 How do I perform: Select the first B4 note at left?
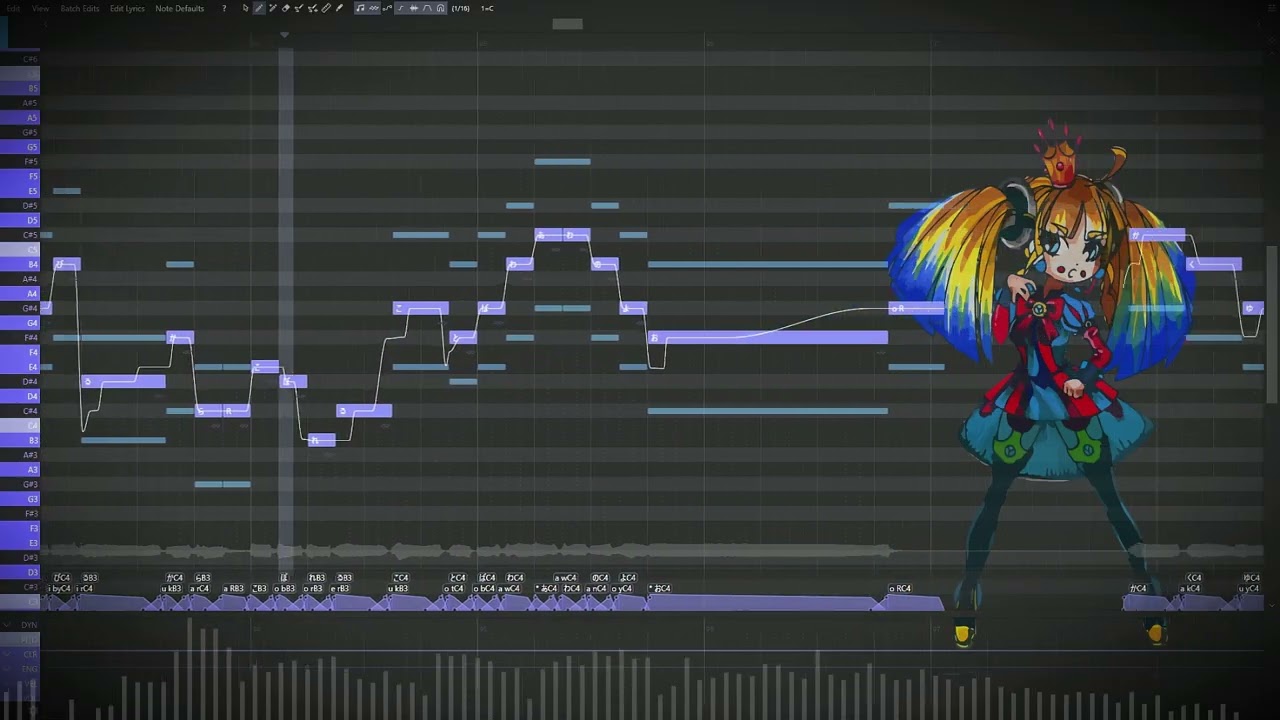(67, 264)
